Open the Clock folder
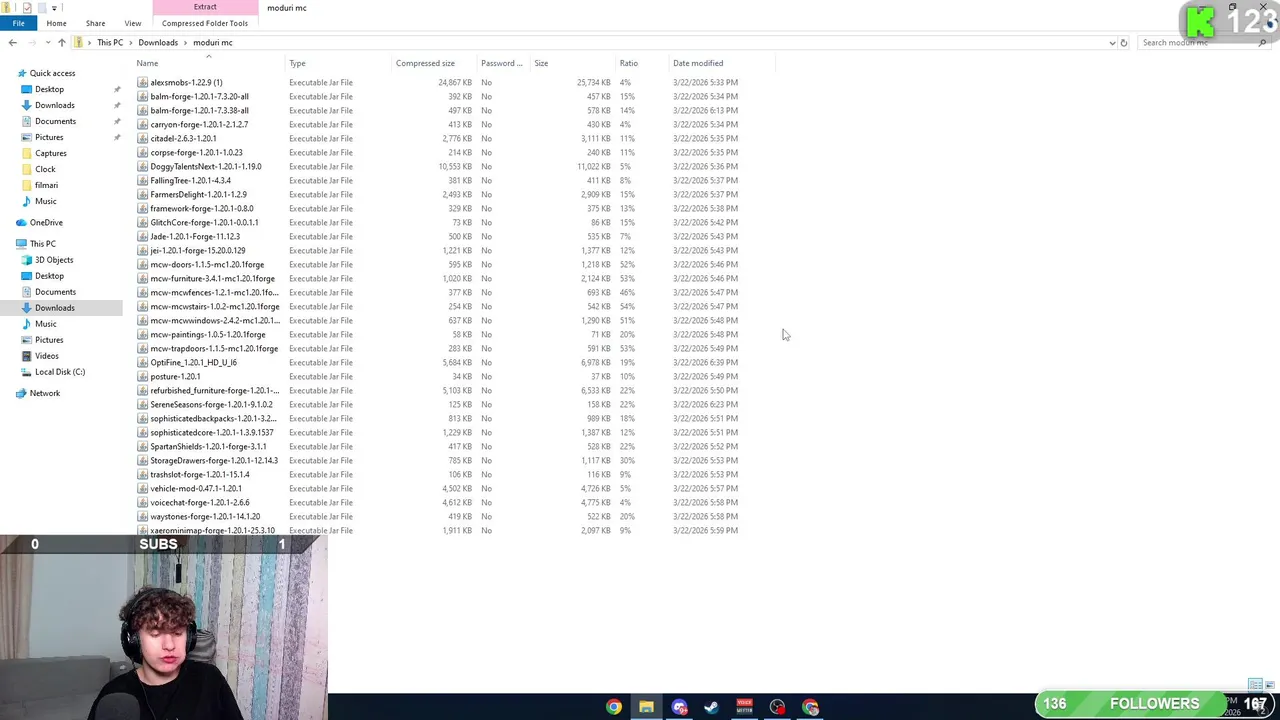1280x720 pixels. coord(45,169)
